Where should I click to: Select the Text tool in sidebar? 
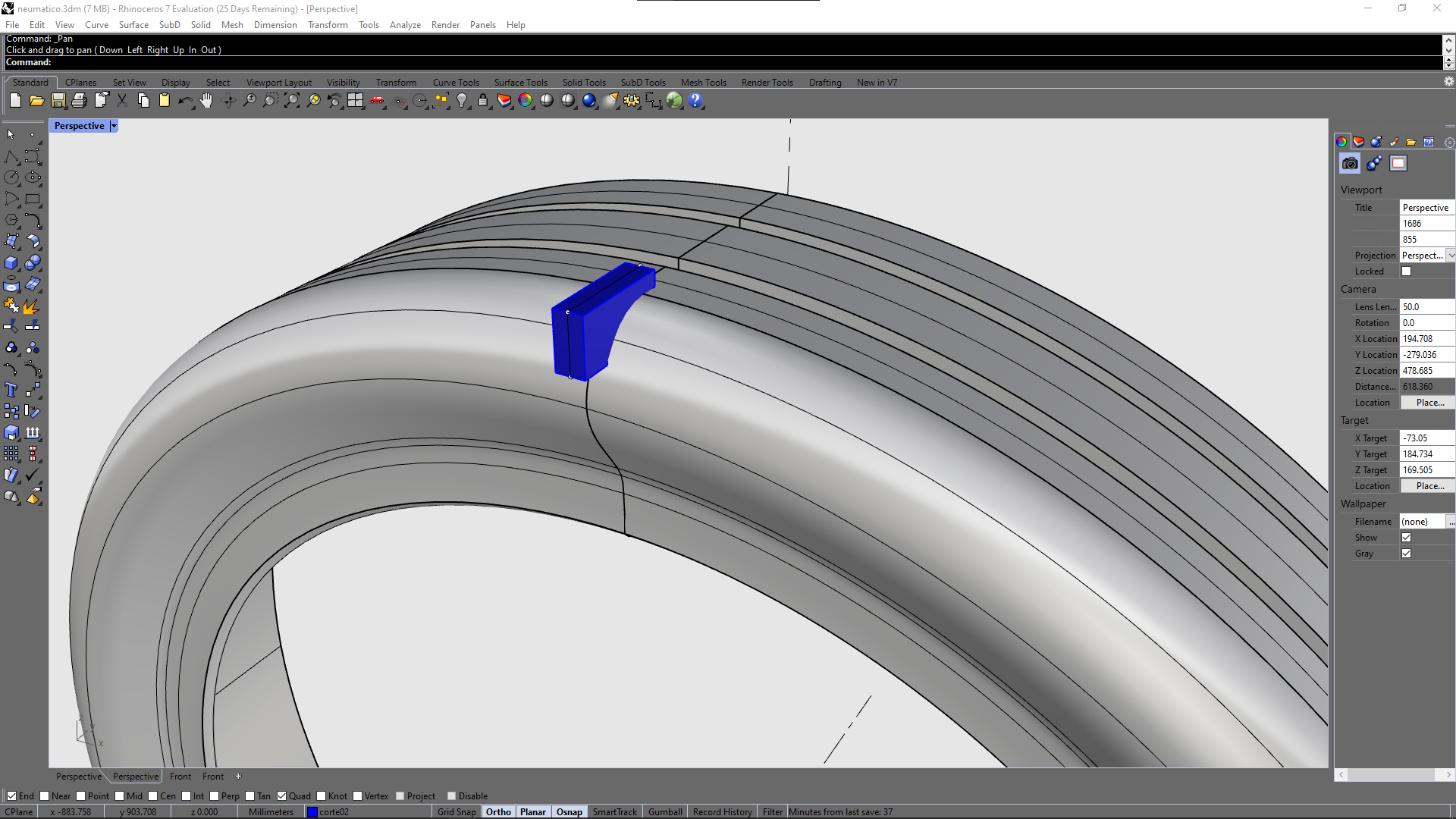tap(11, 390)
